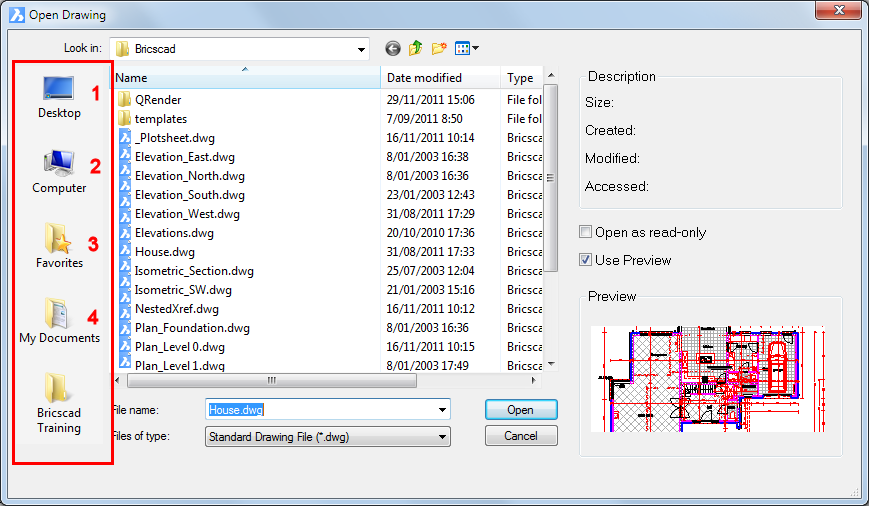Click the drawing preview thumbnail
This screenshot has height=506, width=869.
click(710, 378)
